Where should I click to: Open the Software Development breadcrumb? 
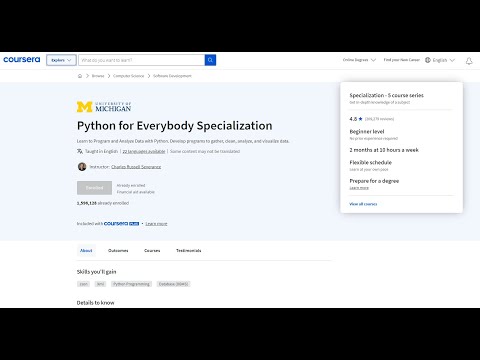click(172, 76)
